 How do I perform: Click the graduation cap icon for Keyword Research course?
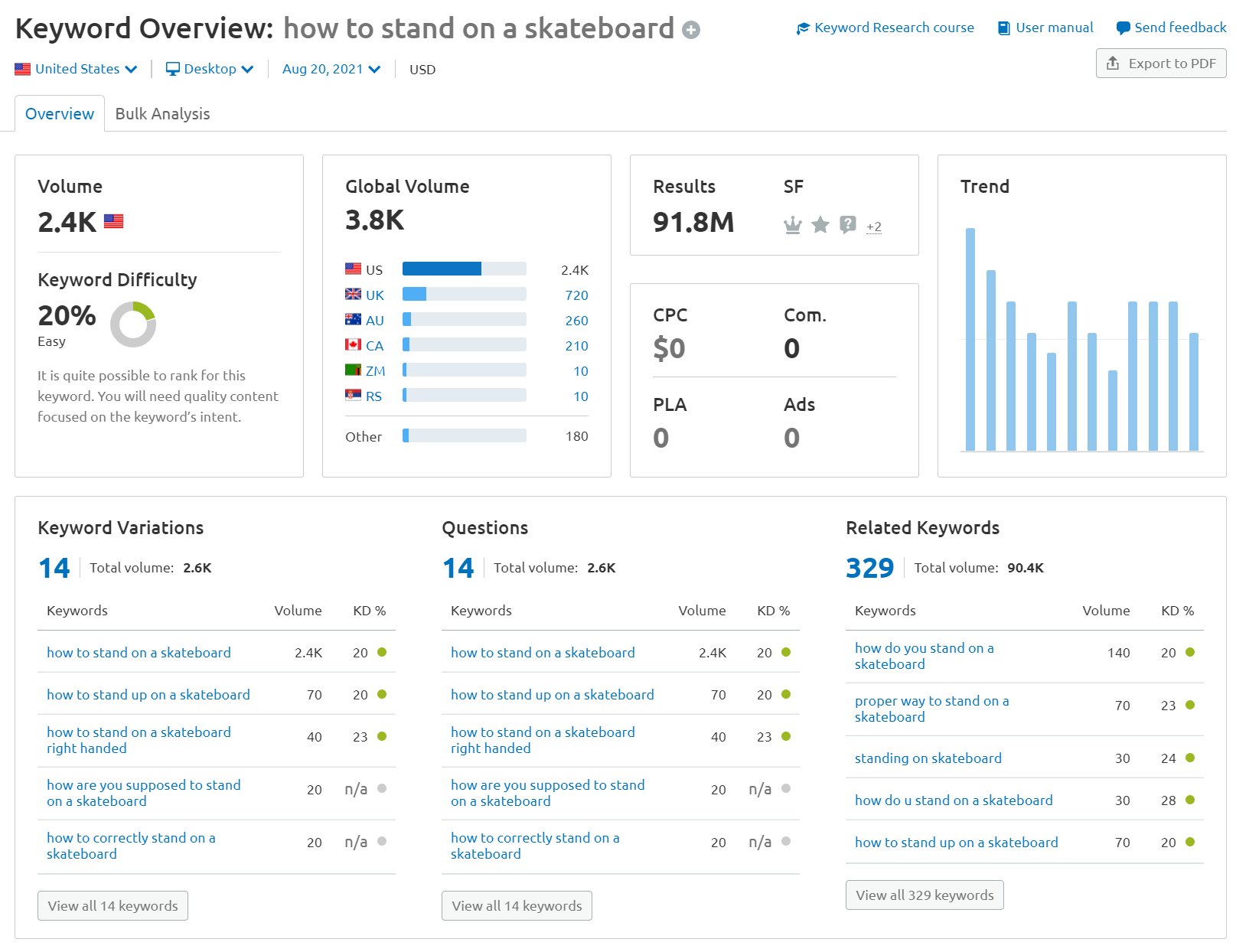coord(803,28)
